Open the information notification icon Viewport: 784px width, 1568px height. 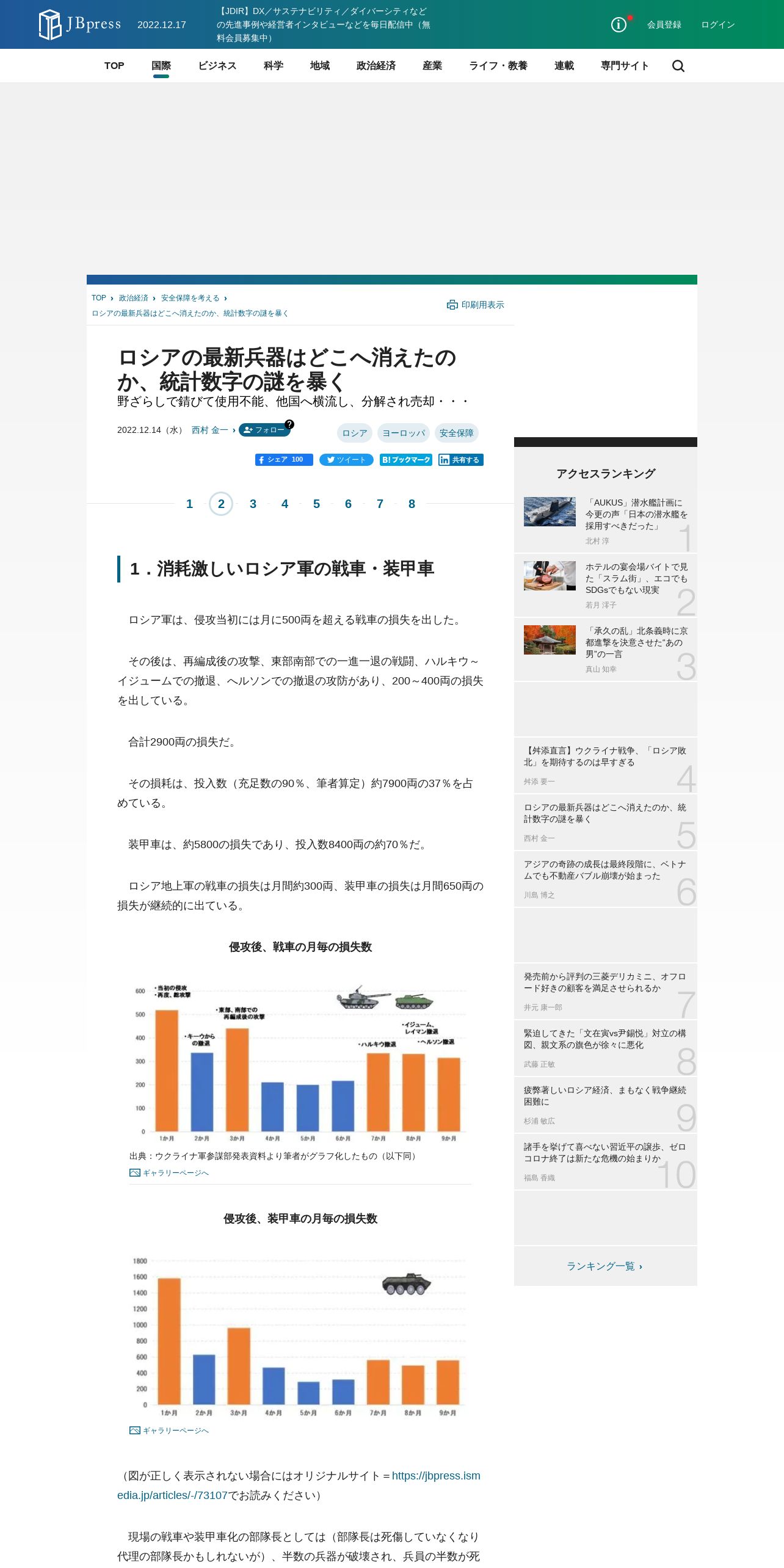tap(619, 24)
